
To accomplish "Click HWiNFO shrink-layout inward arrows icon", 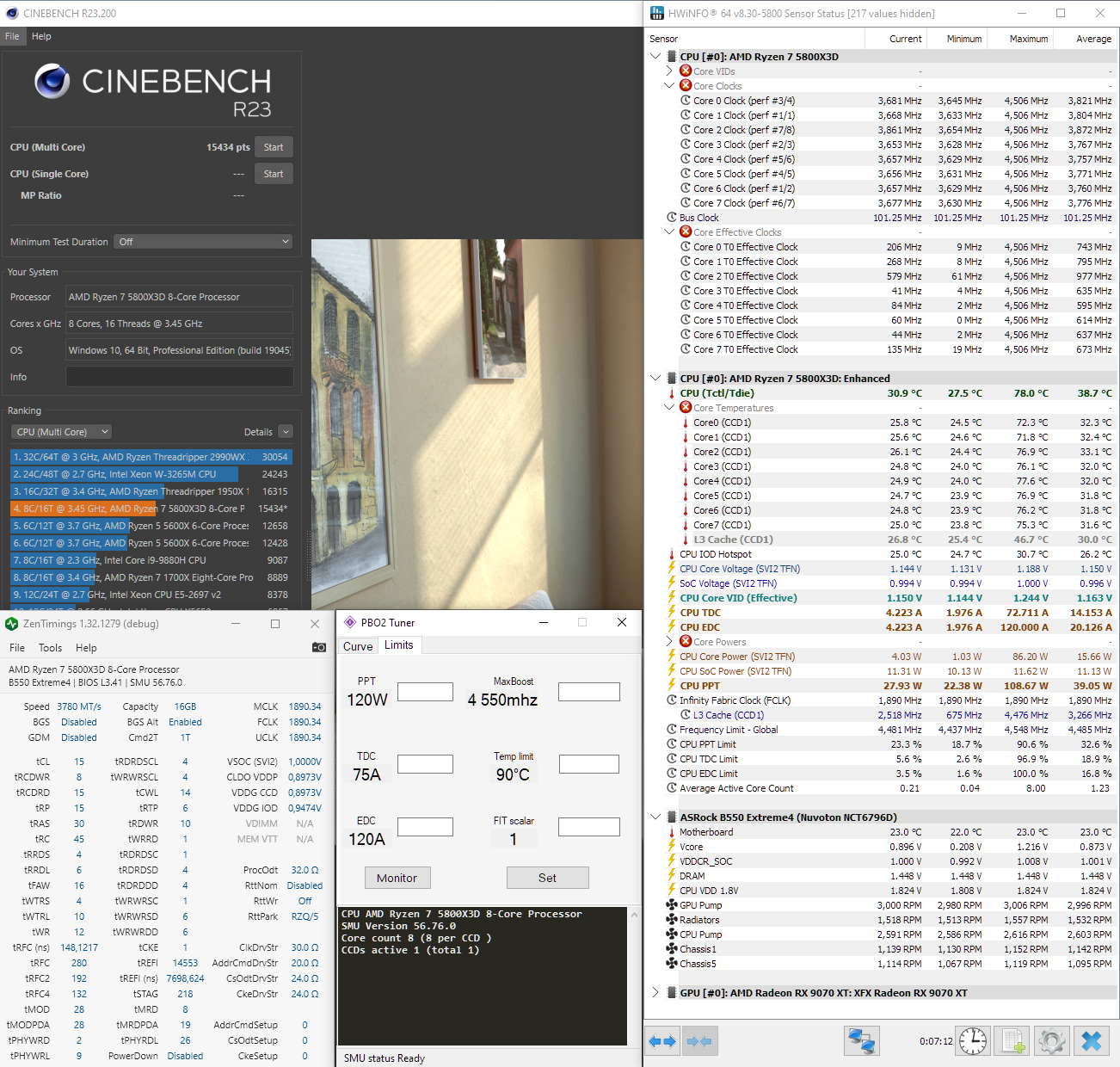I will tap(699, 1041).
